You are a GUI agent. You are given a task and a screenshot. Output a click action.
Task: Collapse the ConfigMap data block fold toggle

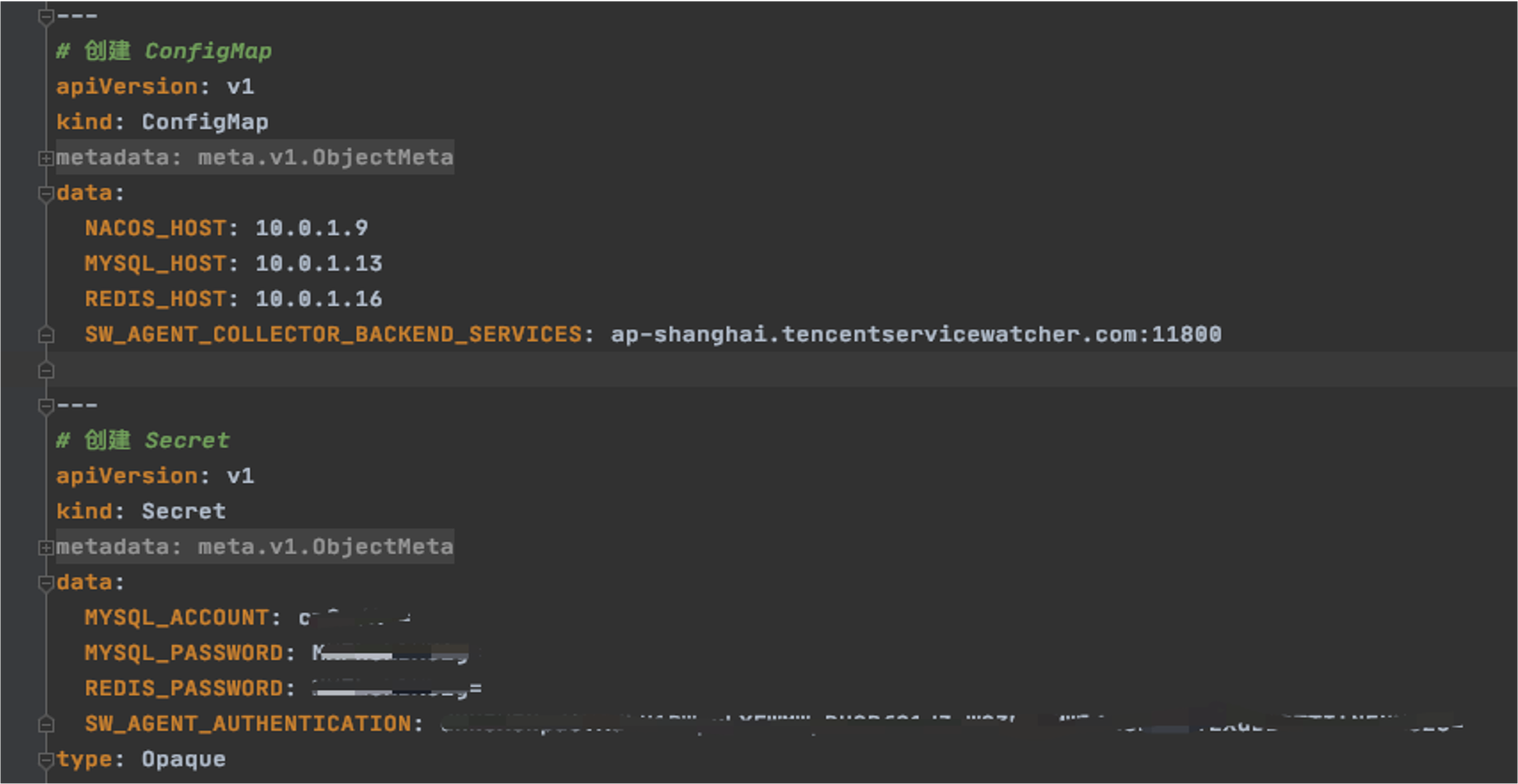point(45,193)
